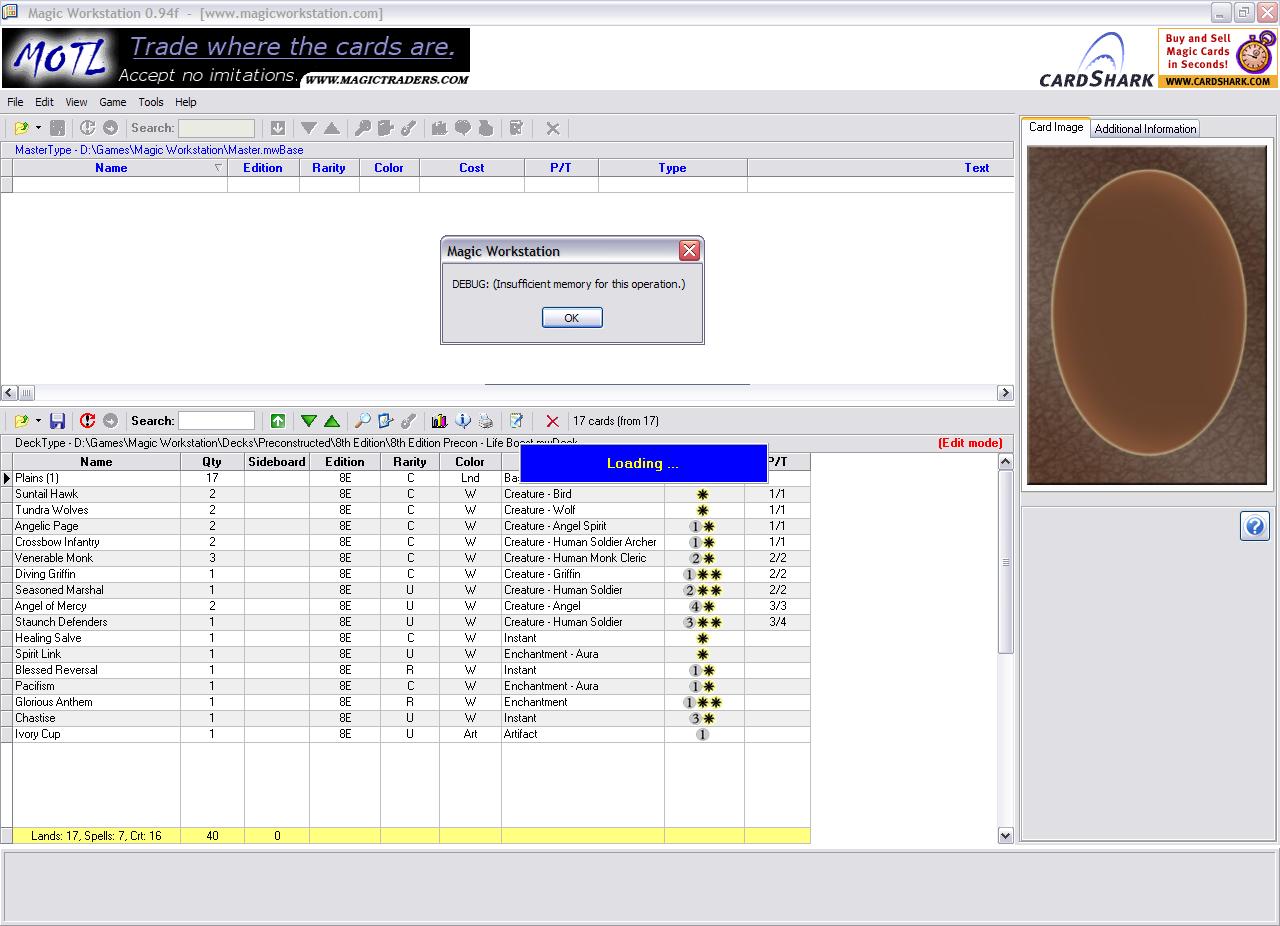Image resolution: width=1280 pixels, height=926 pixels.
Task: Click the deck list scrollbar down arrow
Action: point(1006,835)
